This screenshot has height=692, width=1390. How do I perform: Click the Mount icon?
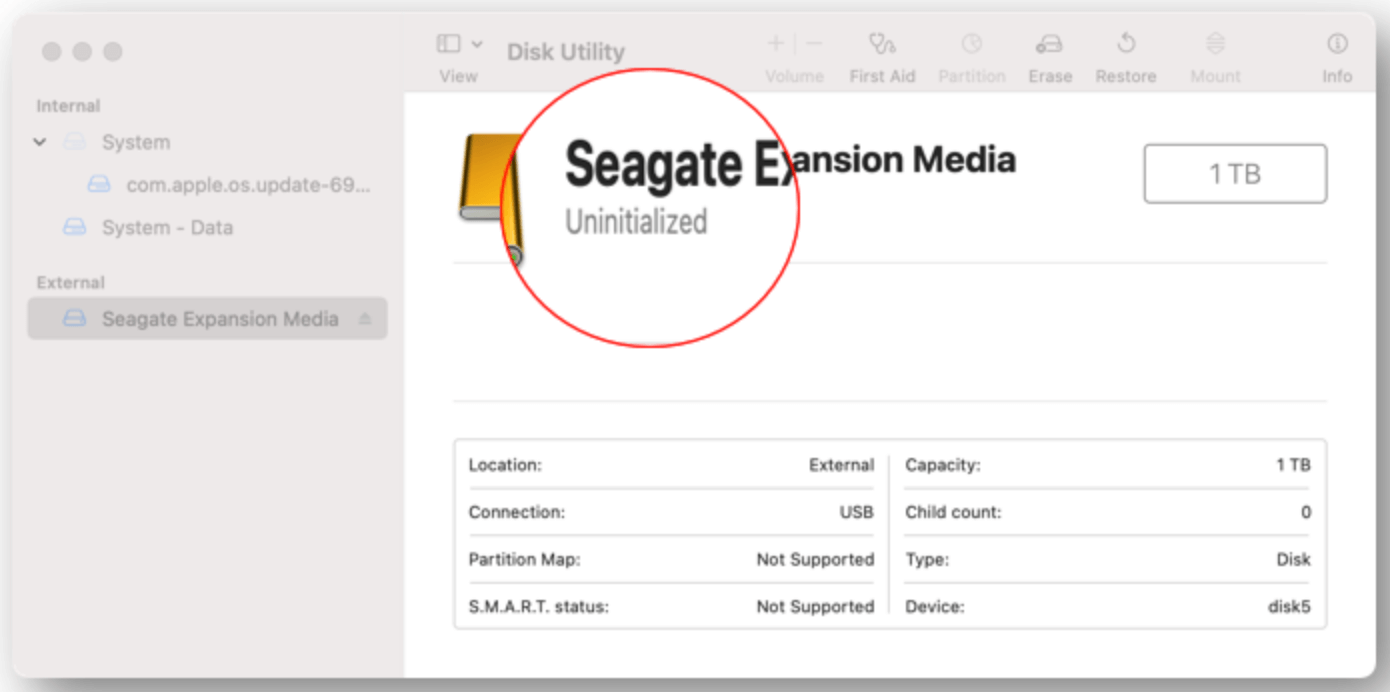coord(1214,50)
